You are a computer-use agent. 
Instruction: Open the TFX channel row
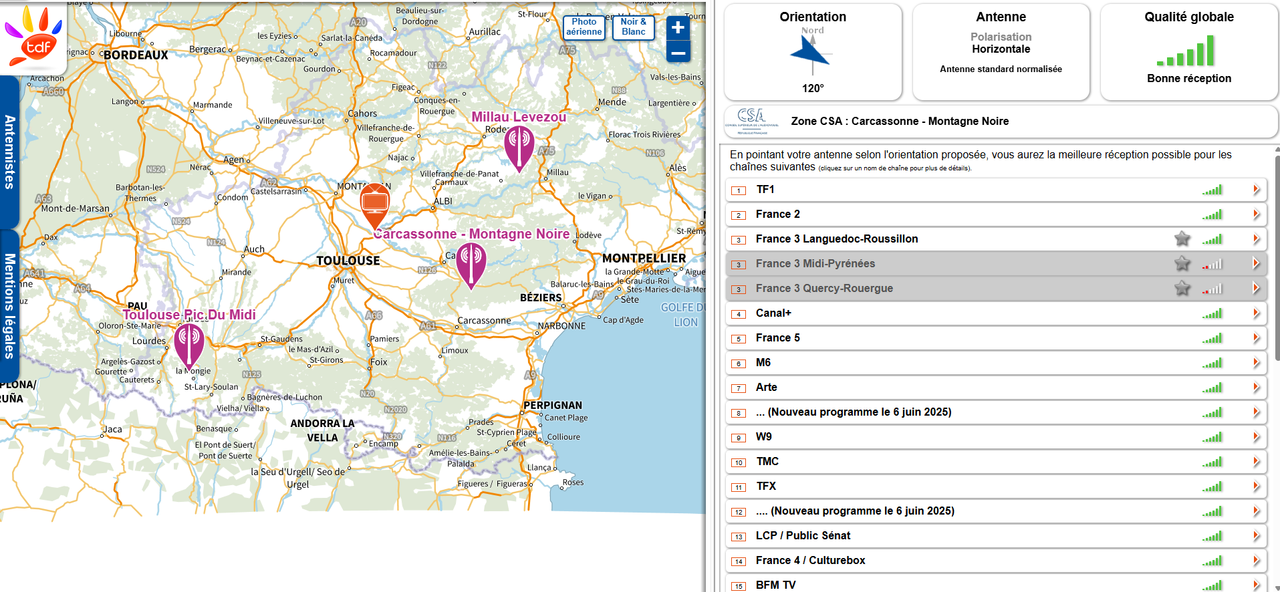tap(996, 487)
